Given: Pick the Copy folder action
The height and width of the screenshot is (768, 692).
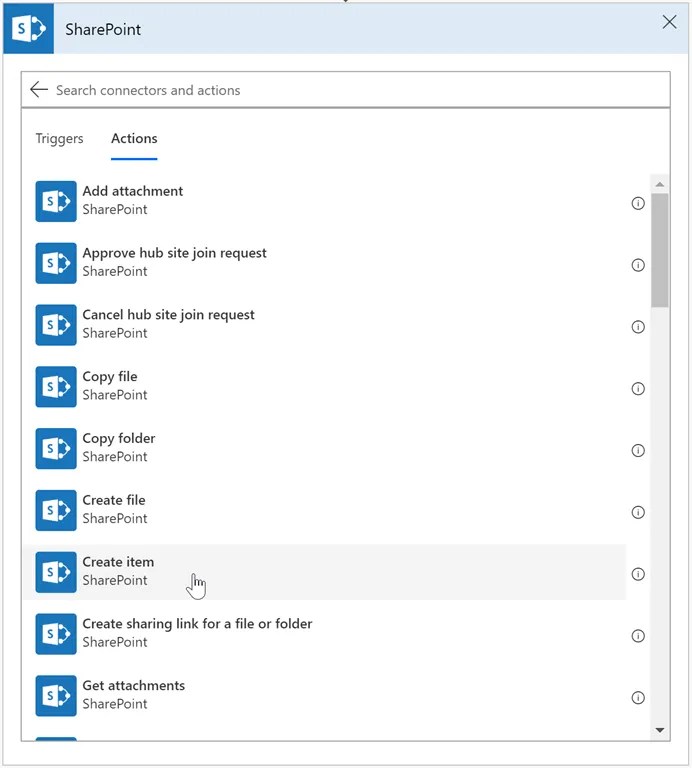Looking at the screenshot, I should (x=324, y=448).
